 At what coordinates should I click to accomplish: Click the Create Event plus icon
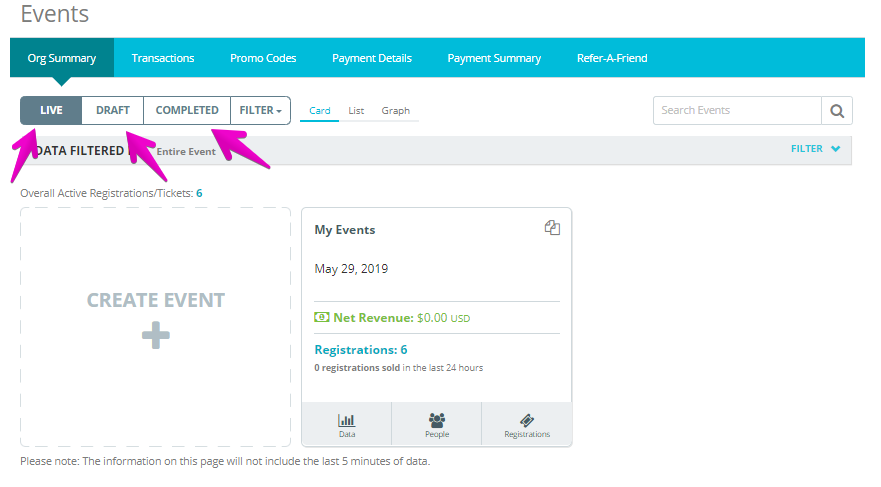tap(156, 335)
